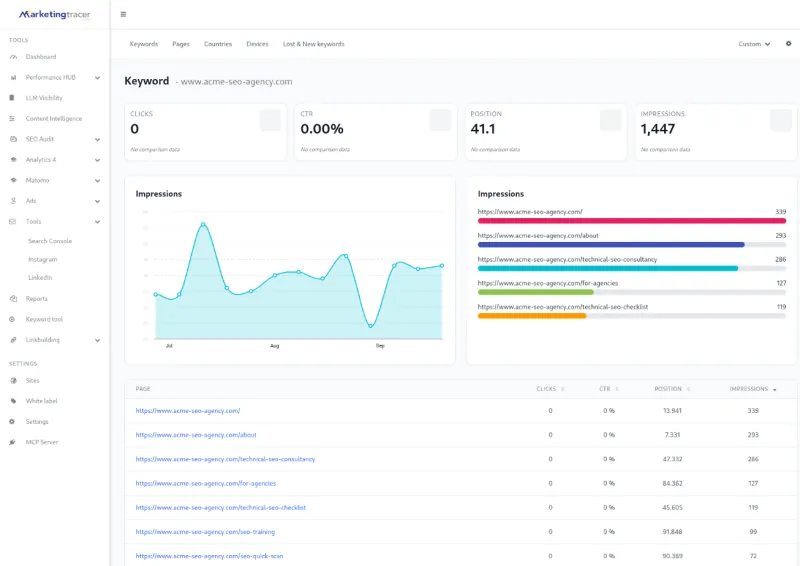Open Search Console submenu item
This screenshot has height=566, width=800.
(50, 241)
